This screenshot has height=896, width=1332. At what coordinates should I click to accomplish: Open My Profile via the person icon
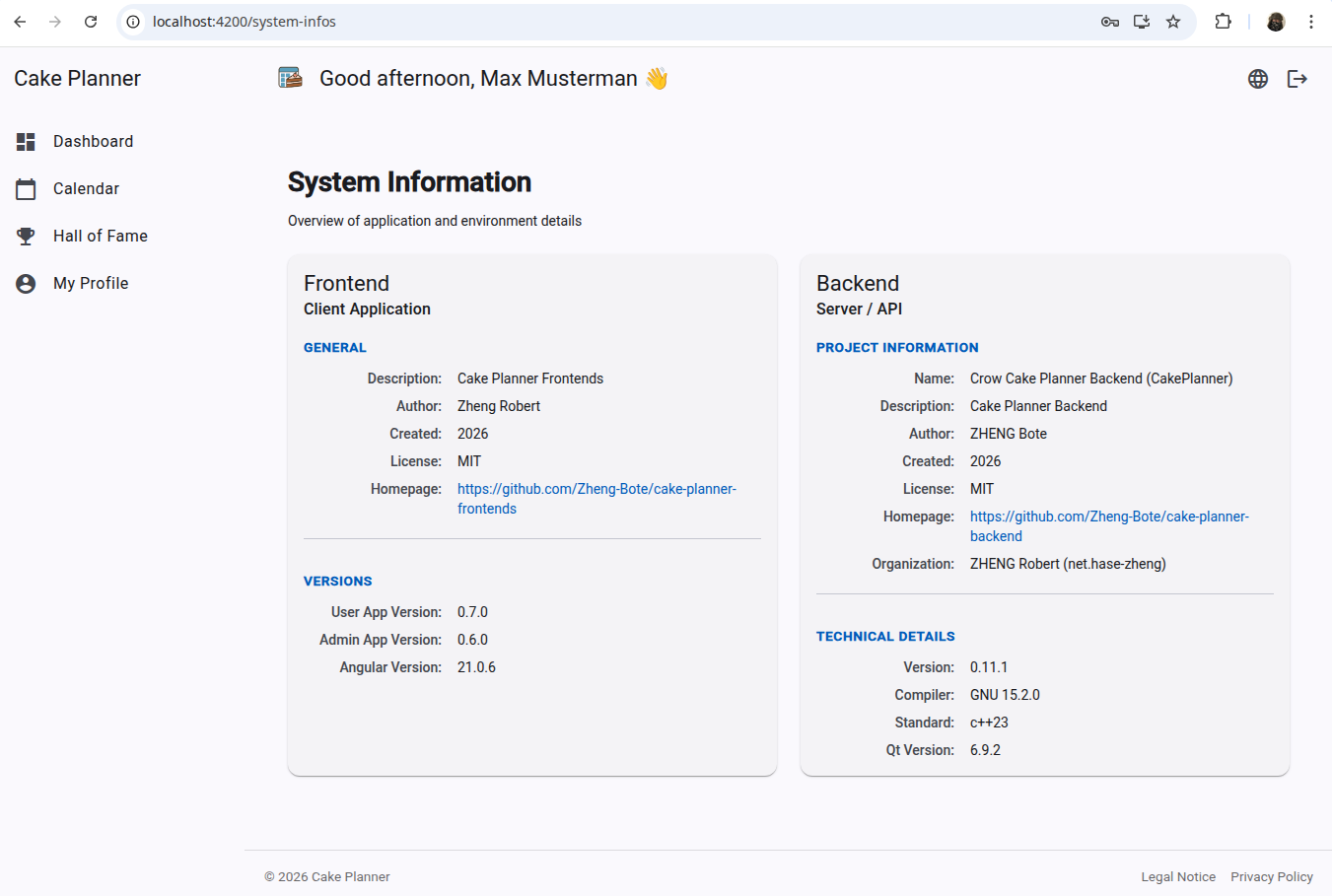pyautogui.click(x=25, y=283)
